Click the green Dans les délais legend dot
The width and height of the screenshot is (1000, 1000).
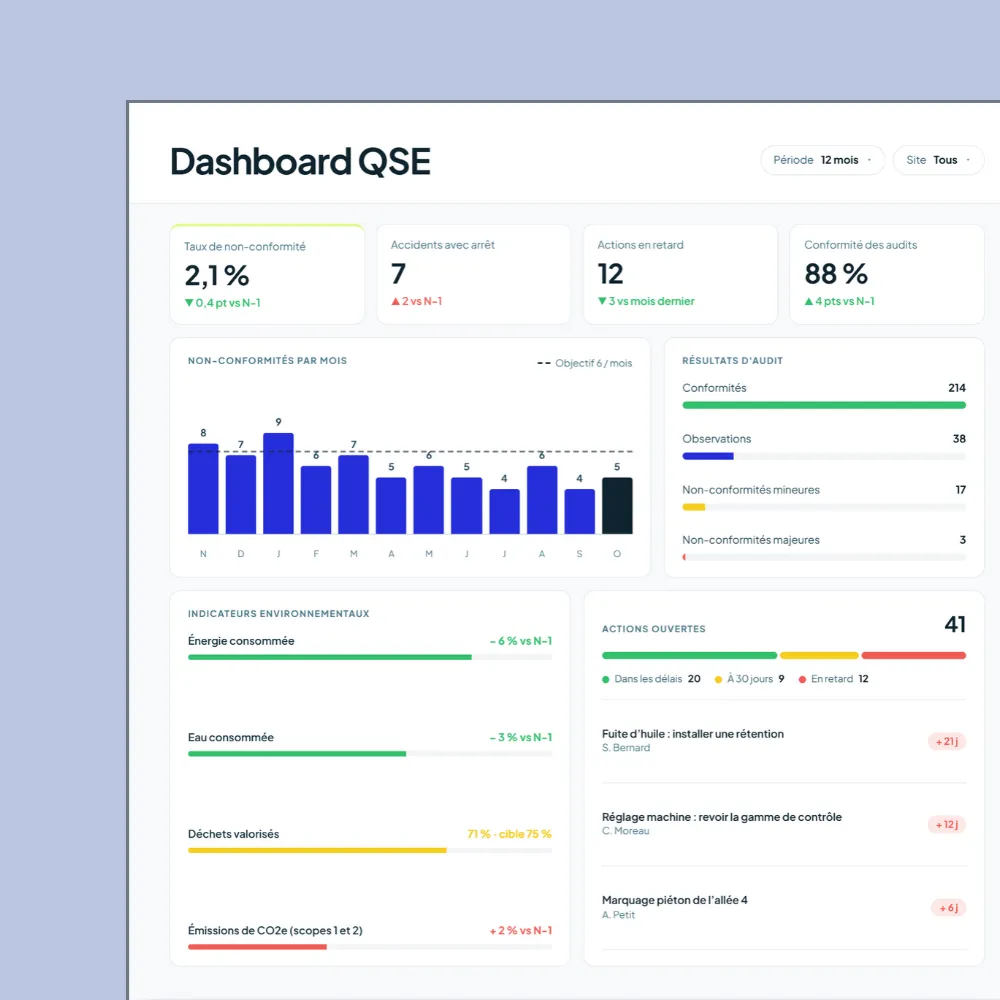click(606, 679)
